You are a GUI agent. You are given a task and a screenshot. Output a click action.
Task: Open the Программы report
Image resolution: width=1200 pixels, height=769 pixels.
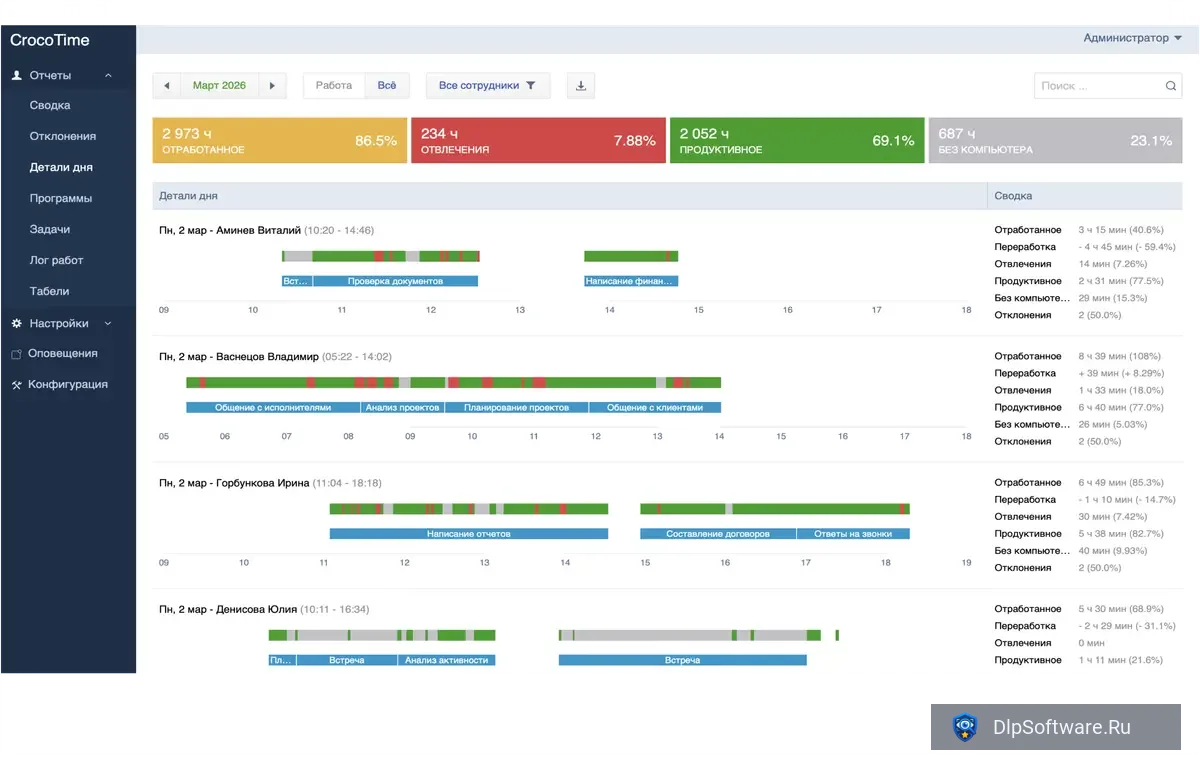[61, 199]
